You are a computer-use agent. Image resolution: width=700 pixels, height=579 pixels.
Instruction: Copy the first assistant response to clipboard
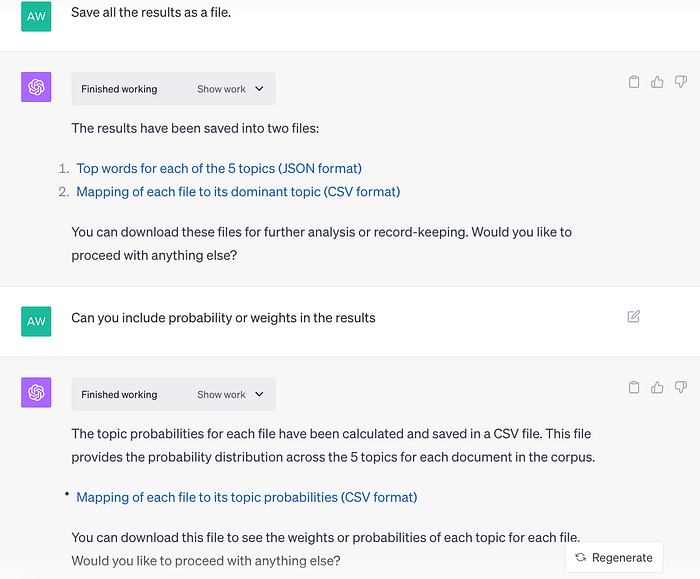[633, 82]
